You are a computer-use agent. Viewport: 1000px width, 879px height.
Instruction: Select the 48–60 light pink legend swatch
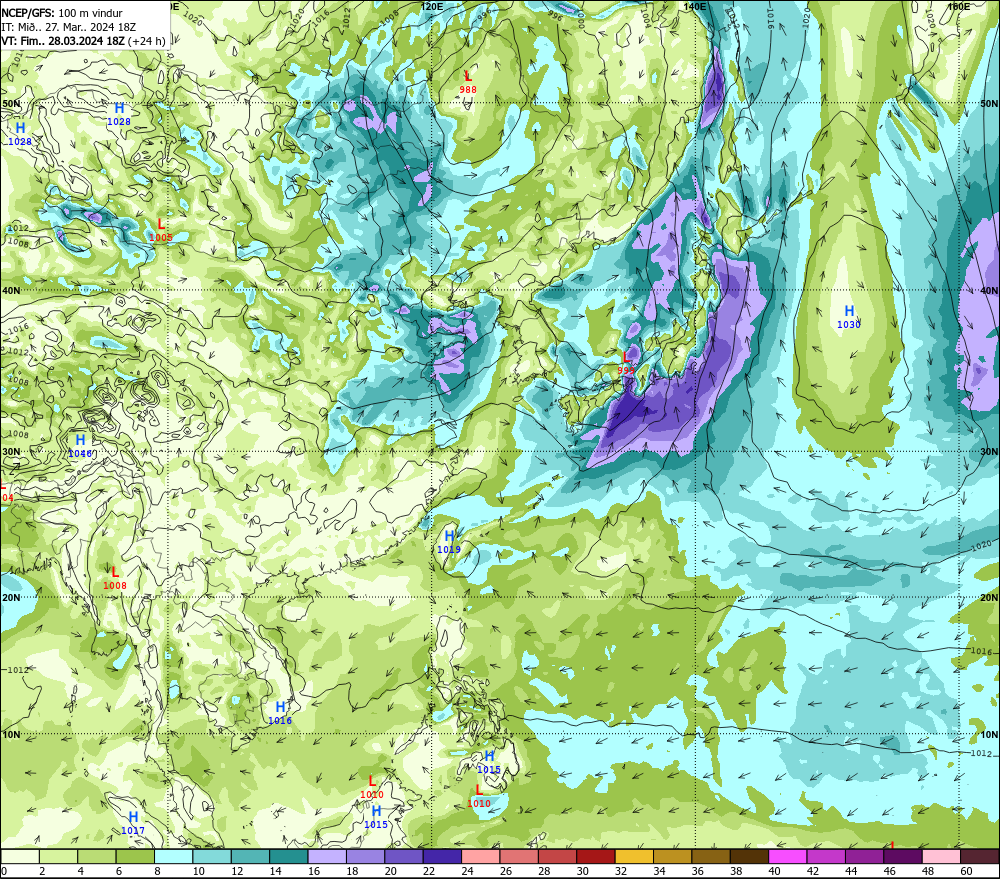click(x=941, y=856)
